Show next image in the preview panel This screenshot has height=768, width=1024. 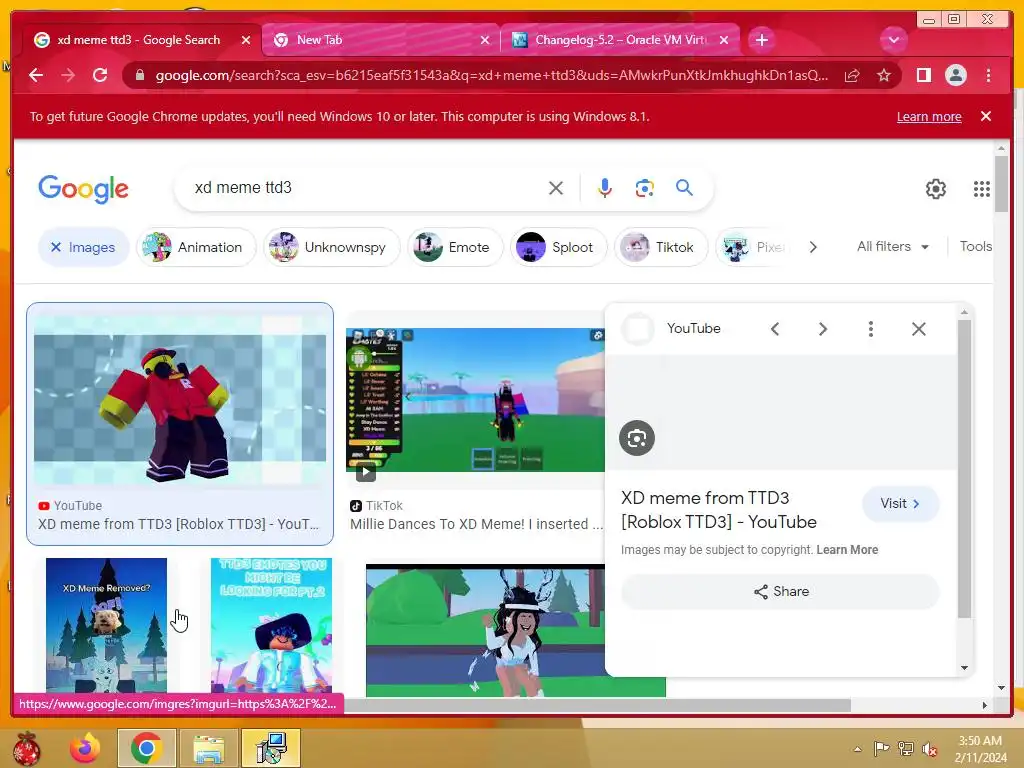[x=823, y=329]
